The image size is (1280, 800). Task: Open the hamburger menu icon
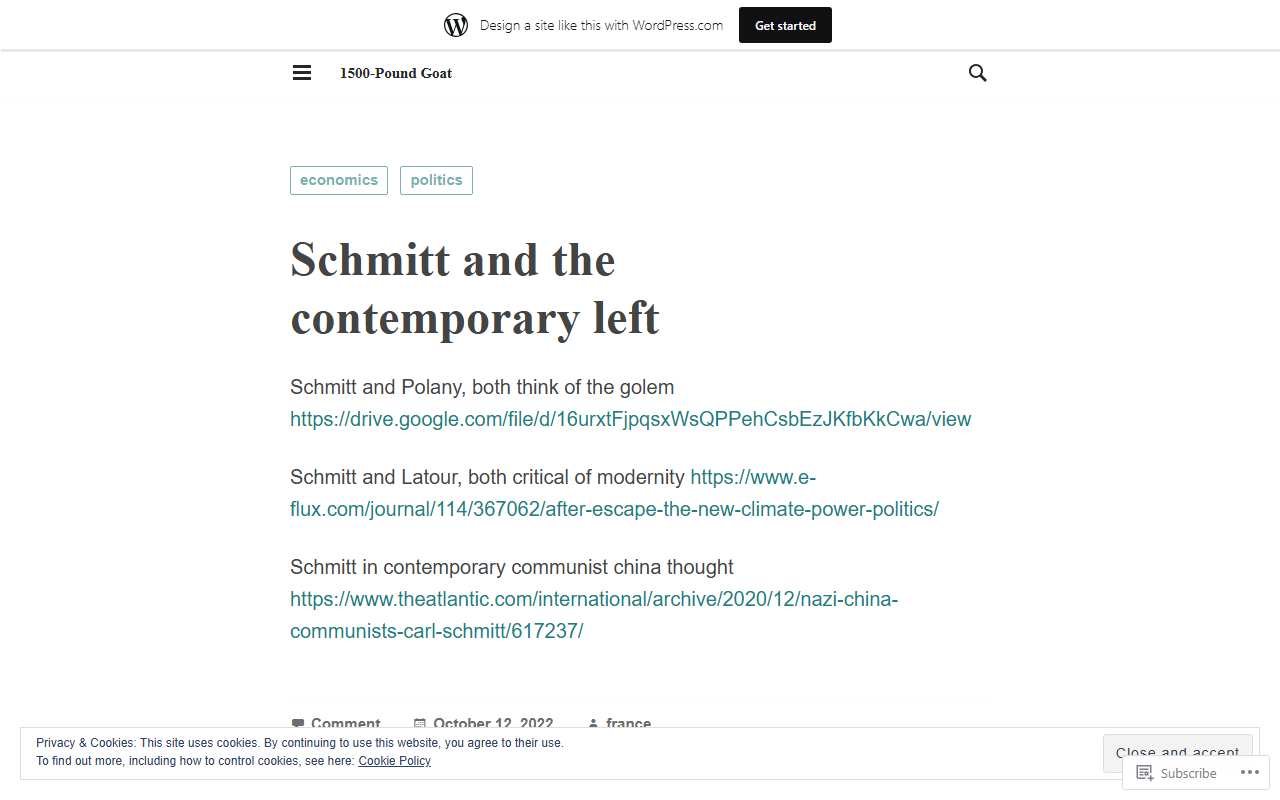(x=302, y=73)
